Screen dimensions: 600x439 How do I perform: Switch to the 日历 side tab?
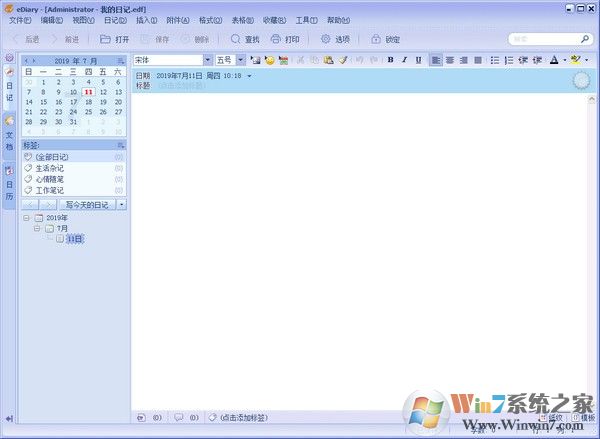click(9, 184)
